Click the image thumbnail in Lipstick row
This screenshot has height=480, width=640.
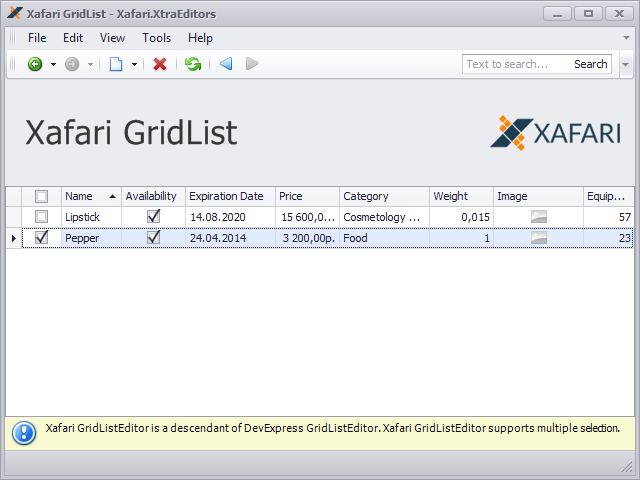pyautogui.click(x=539, y=217)
